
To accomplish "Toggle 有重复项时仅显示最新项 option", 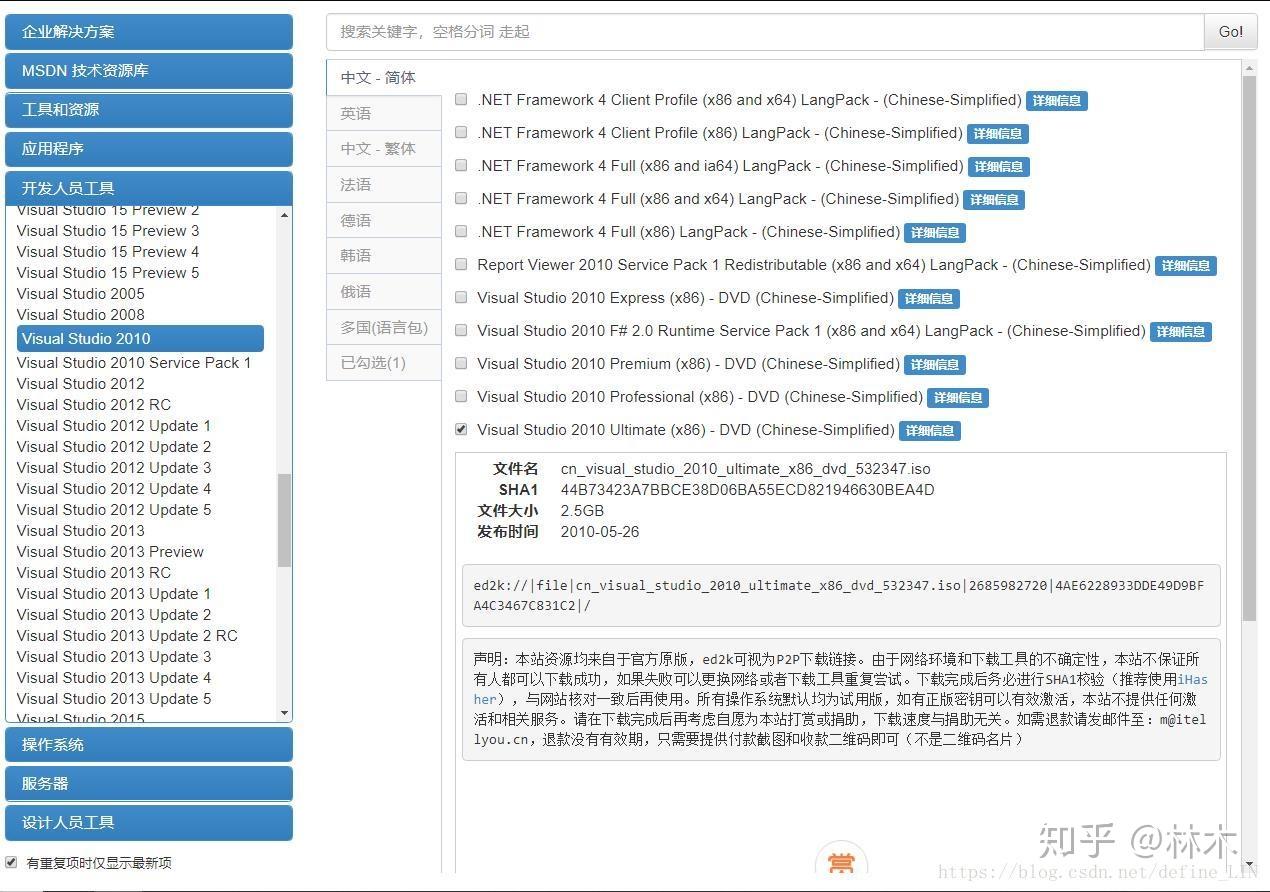I will [x=10, y=862].
